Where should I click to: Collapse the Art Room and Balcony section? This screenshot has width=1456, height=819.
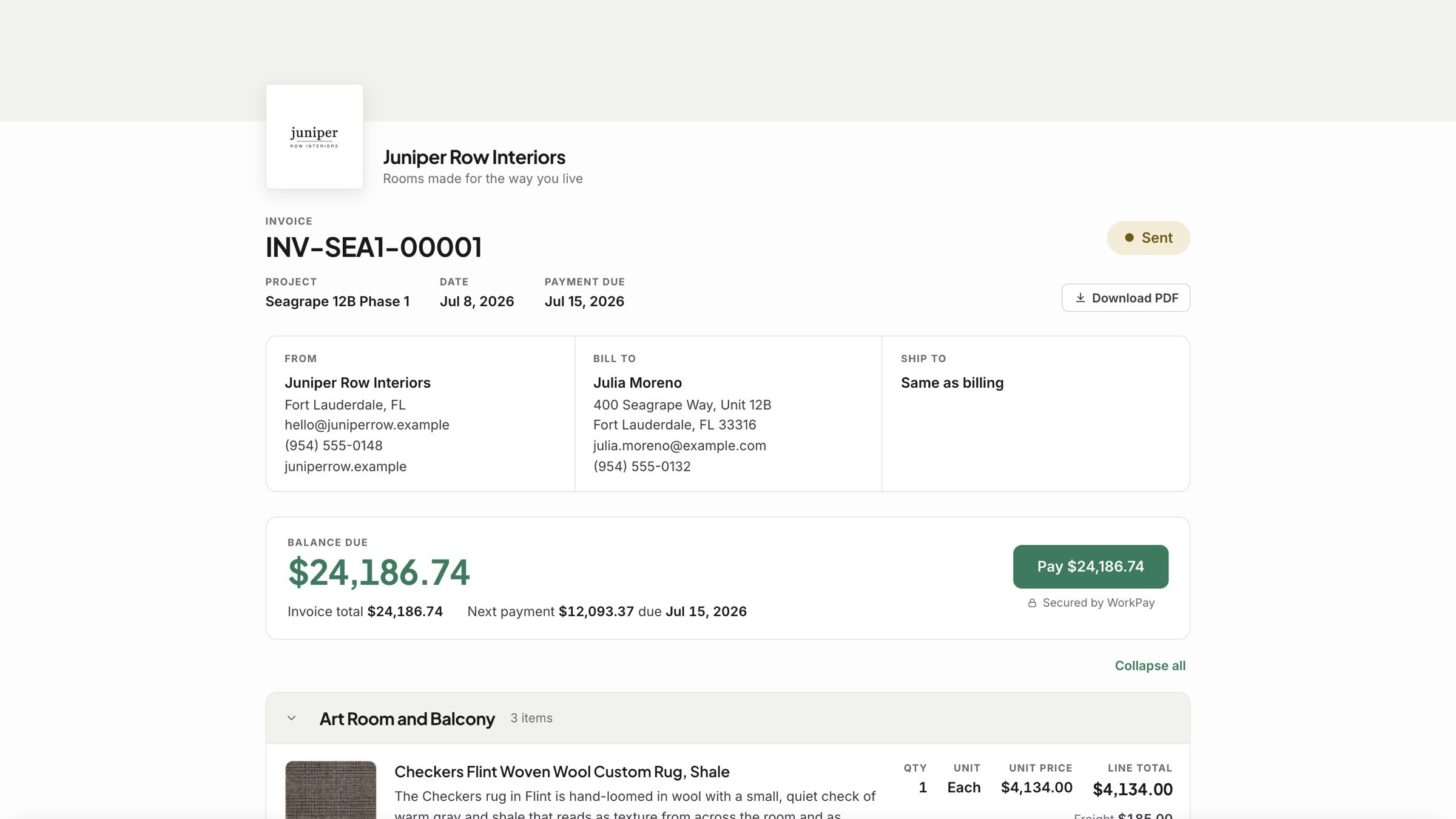(292, 718)
